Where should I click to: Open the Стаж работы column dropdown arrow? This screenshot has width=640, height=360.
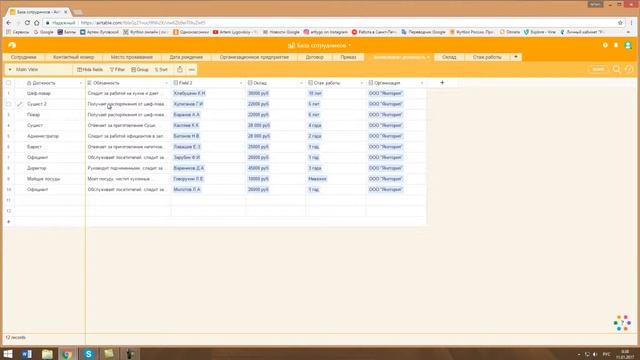(x=362, y=83)
